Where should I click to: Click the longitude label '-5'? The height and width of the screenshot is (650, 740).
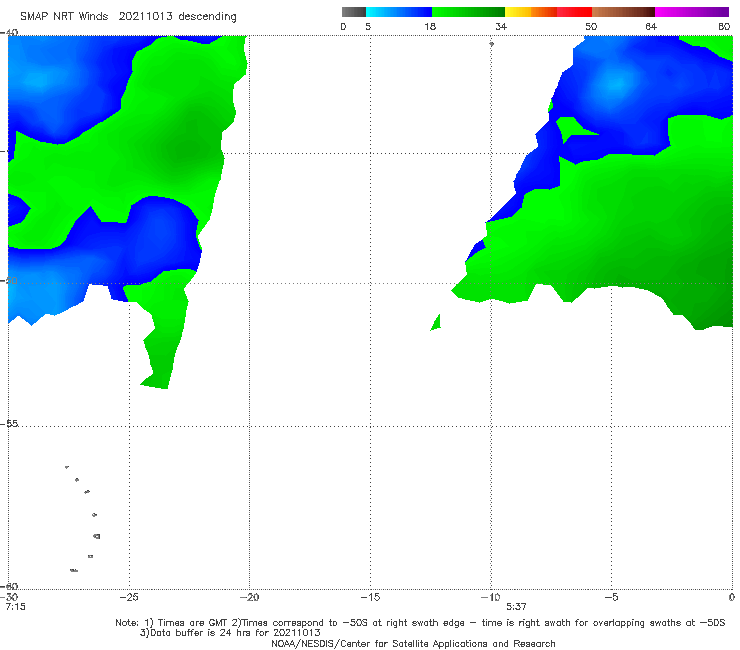(611, 597)
